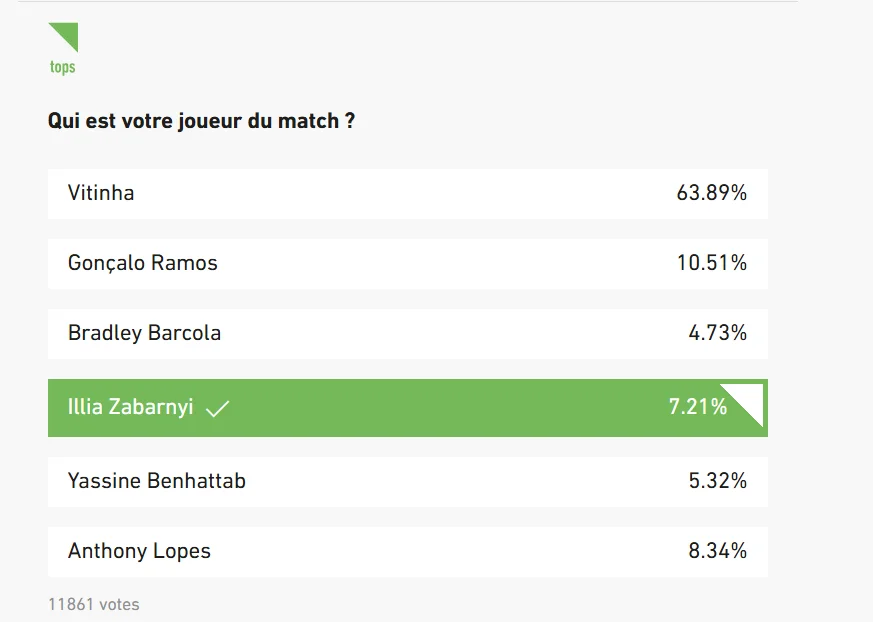
Task: Click the 11861 votes count text
Action: click(94, 604)
